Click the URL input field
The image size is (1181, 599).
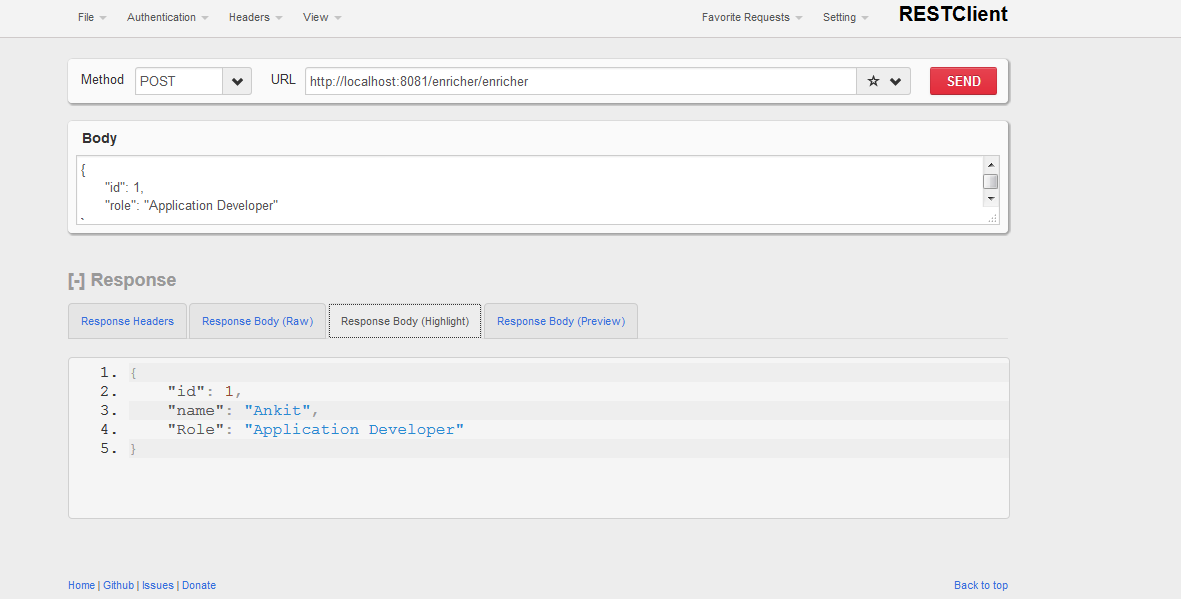pos(581,81)
